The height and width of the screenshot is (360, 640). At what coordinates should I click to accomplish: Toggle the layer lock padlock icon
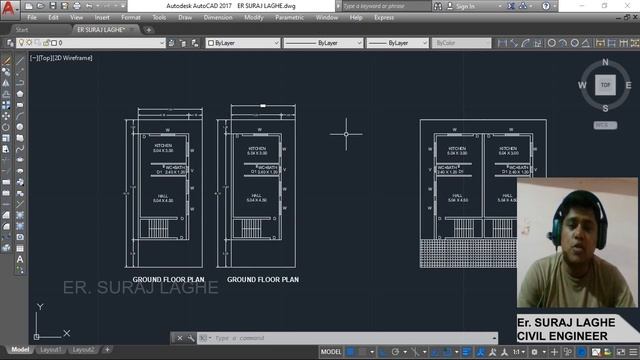click(46, 43)
